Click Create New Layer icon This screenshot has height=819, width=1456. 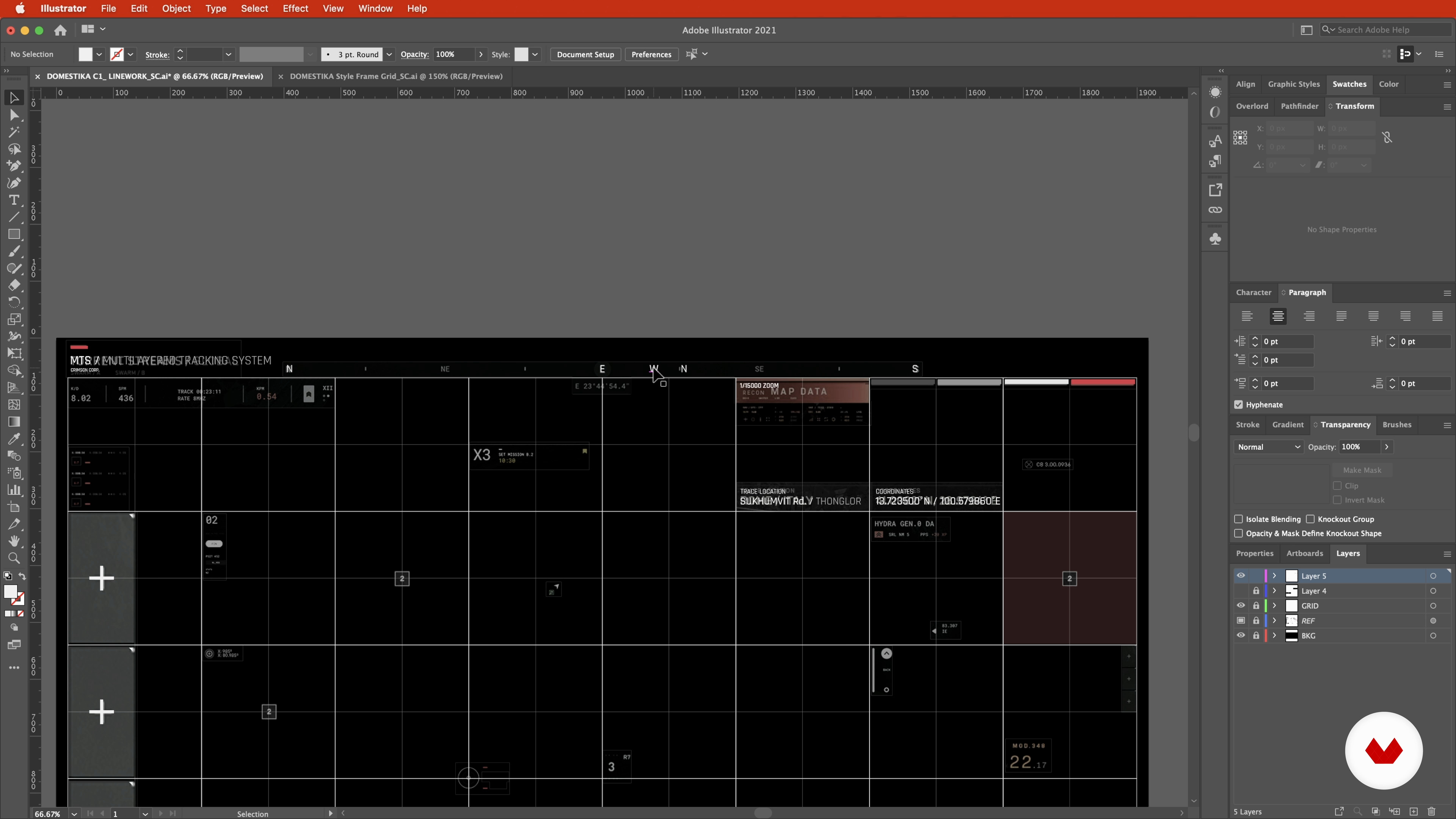pyautogui.click(x=1414, y=812)
